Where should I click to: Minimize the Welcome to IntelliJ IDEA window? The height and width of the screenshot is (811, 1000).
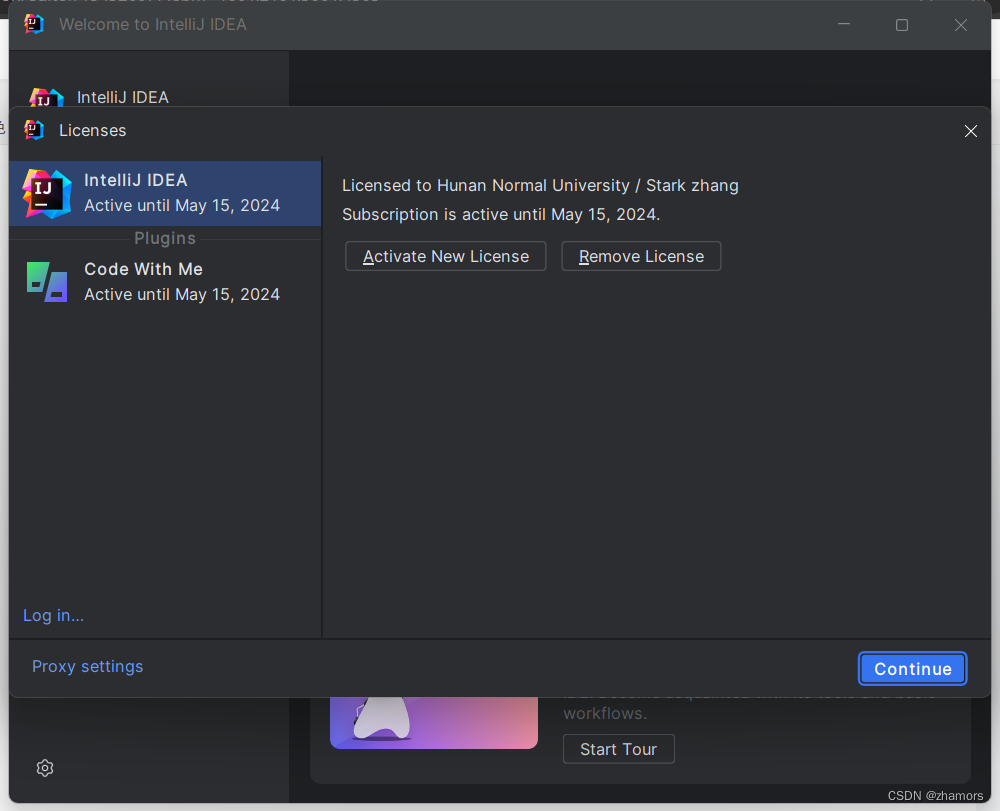(x=844, y=24)
